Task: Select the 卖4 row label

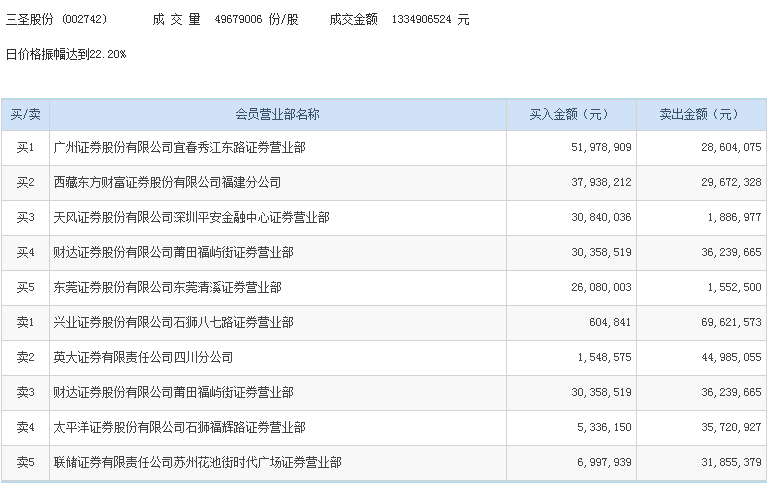Action: pyautogui.click(x=25, y=428)
